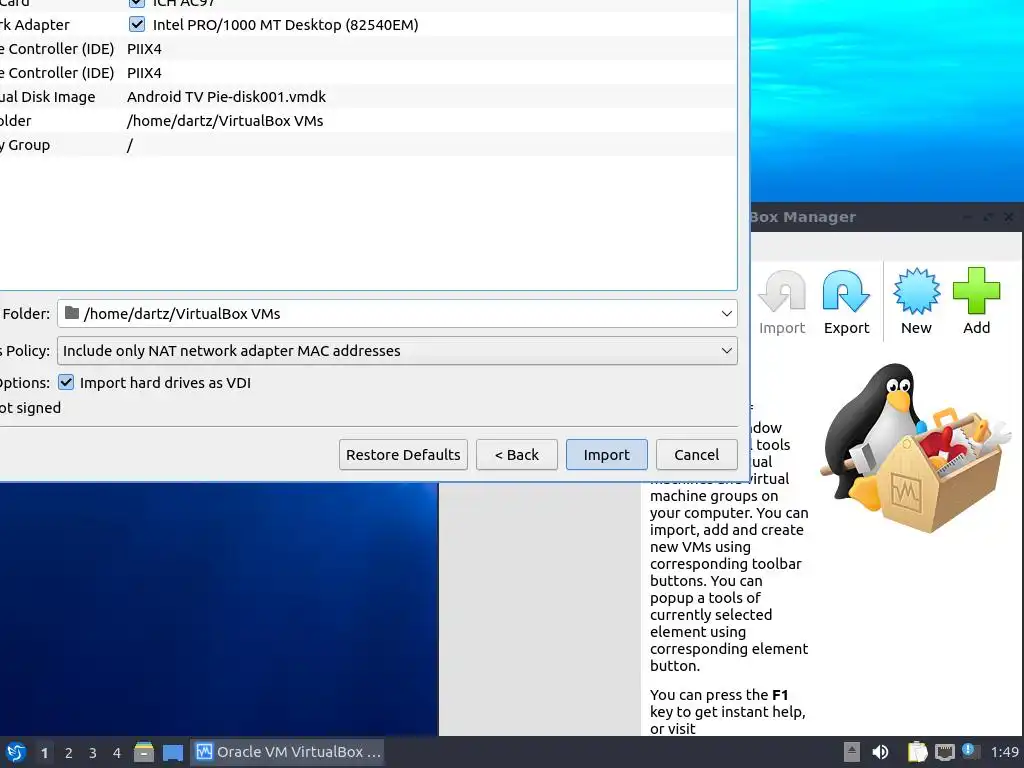Select the 'Android TV Pie-disk001.vmdk' disk image value
The height and width of the screenshot is (768, 1024).
(226, 97)
